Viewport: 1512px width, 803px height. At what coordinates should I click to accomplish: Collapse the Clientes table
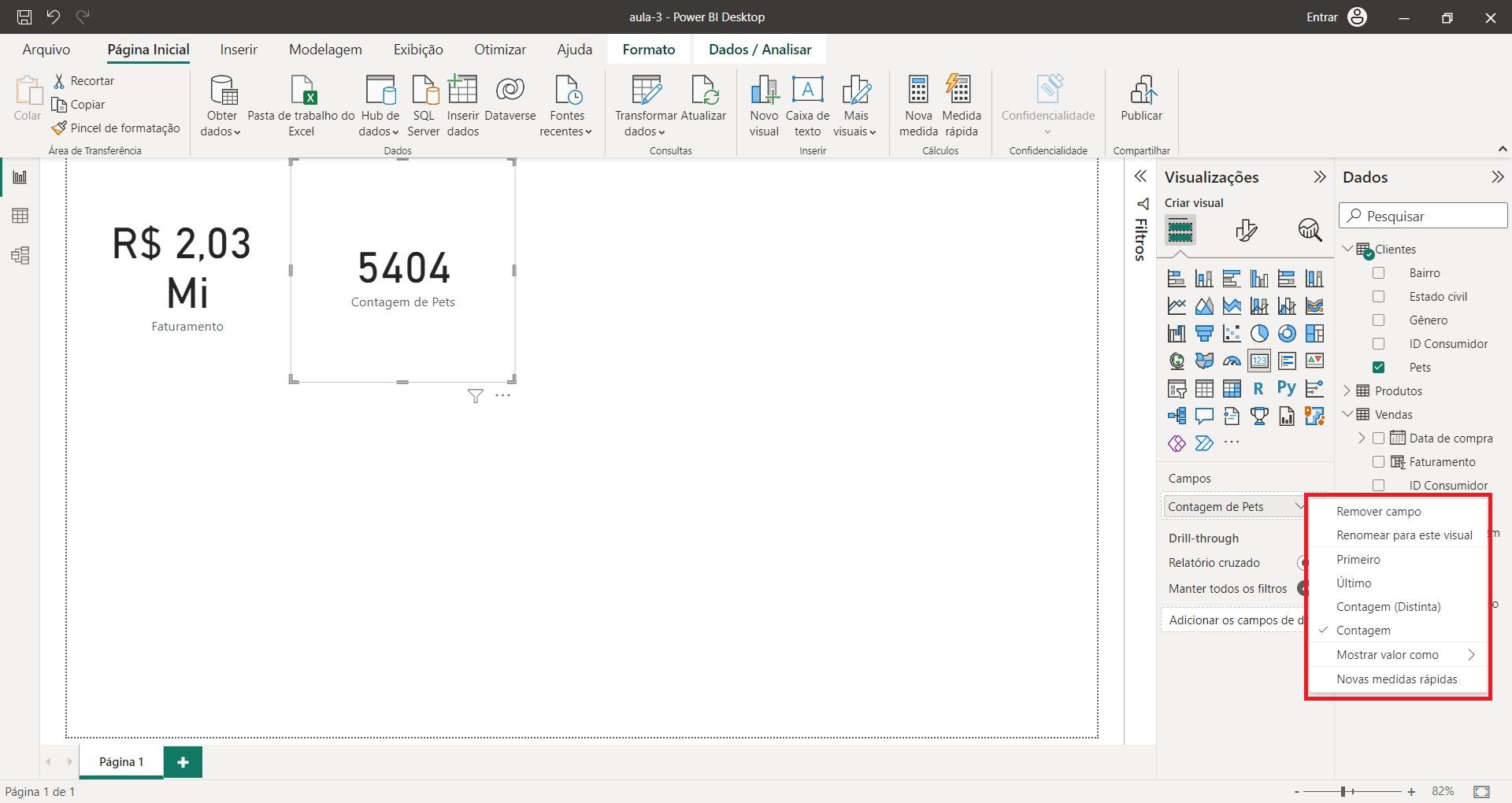[1347, 249]
